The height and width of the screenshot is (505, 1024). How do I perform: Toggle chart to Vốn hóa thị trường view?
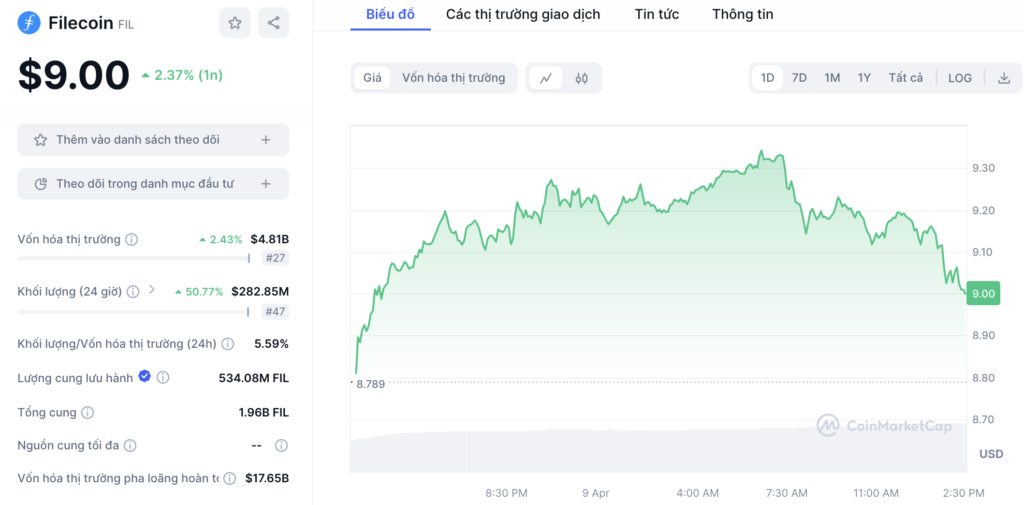point(453,78)
